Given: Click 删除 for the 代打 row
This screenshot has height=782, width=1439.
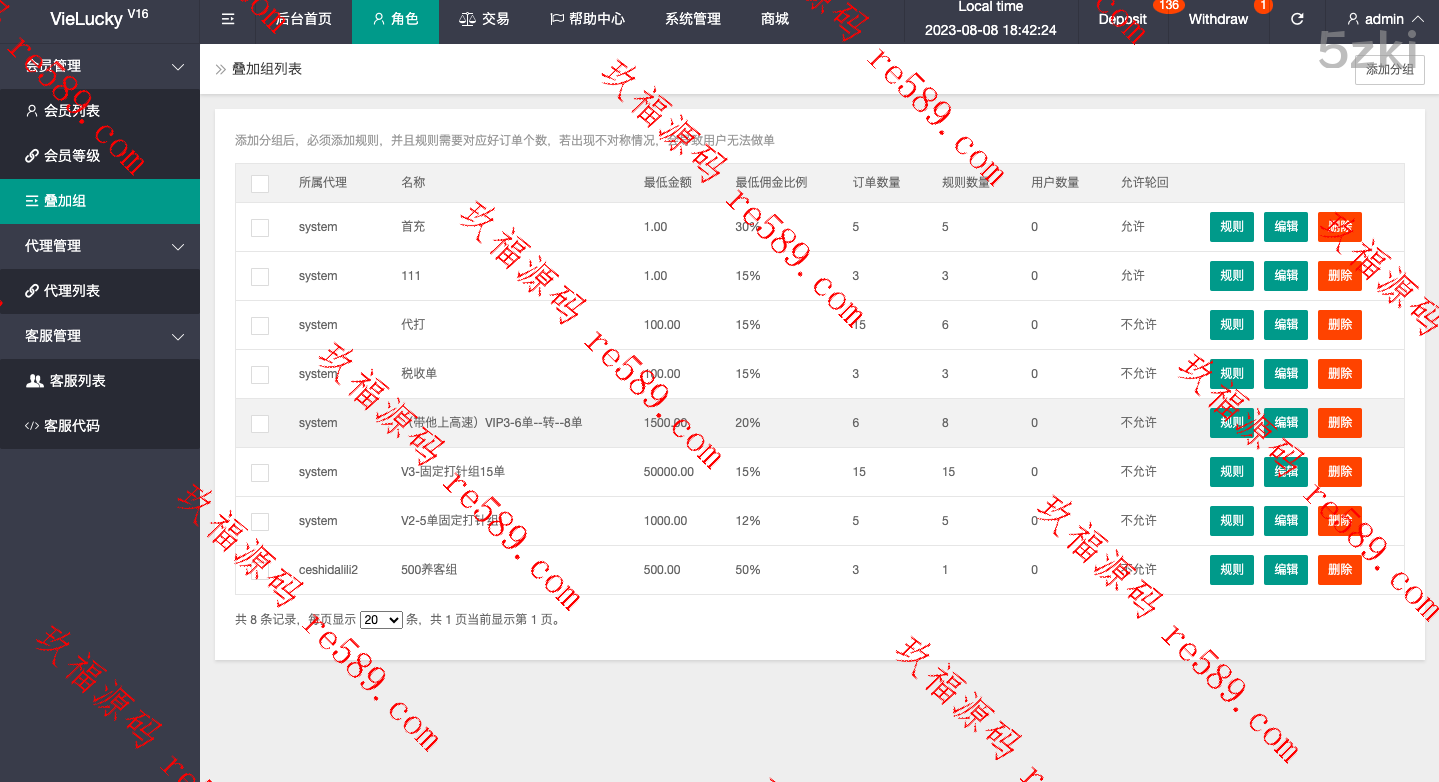Looking at the screenshot, I should click(x=1339, y=325).
